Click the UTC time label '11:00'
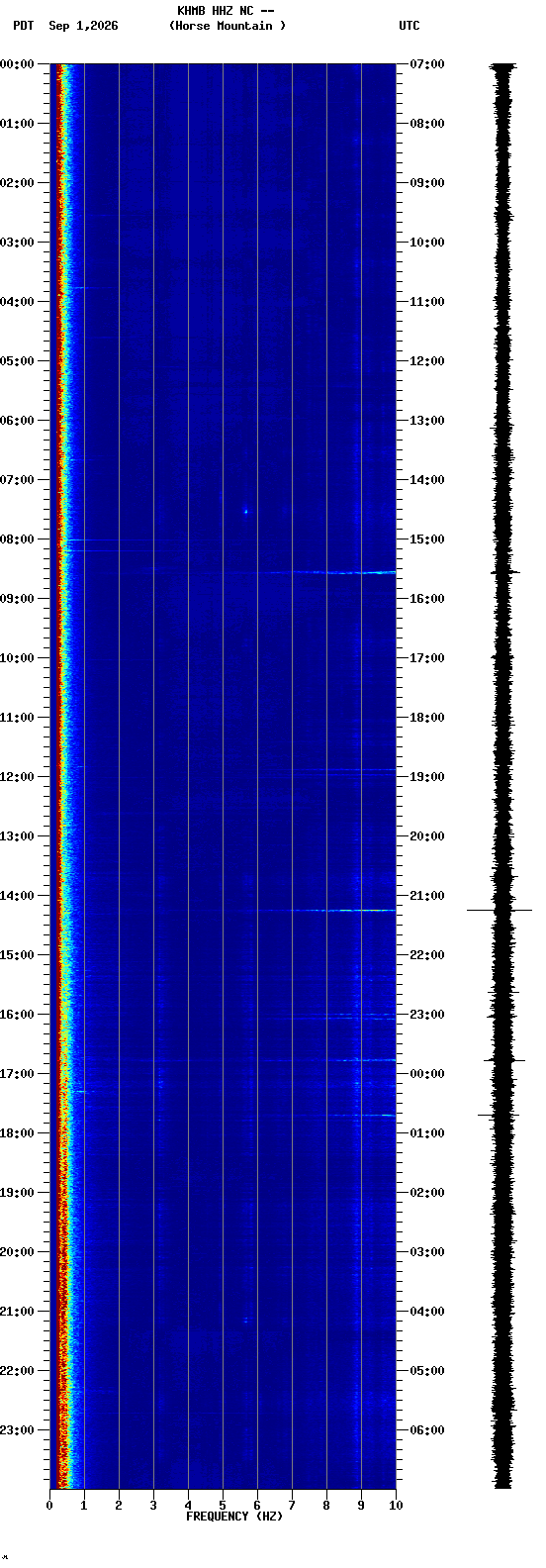 [x=427, y=302]
